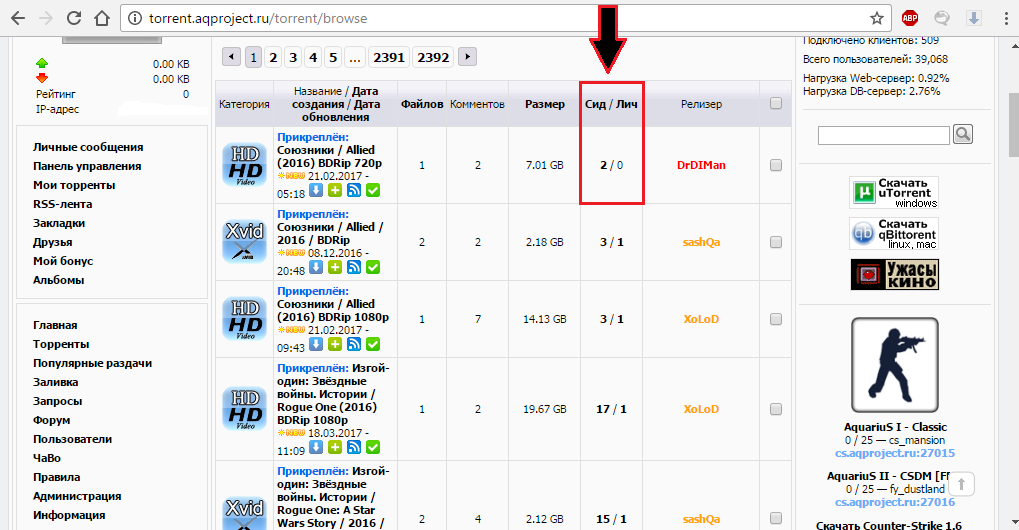Viewport: 1019px width, 530px height.
Task: Download the Allied 2016 BDRip Xvid torrent
Action: click(316, 267)
